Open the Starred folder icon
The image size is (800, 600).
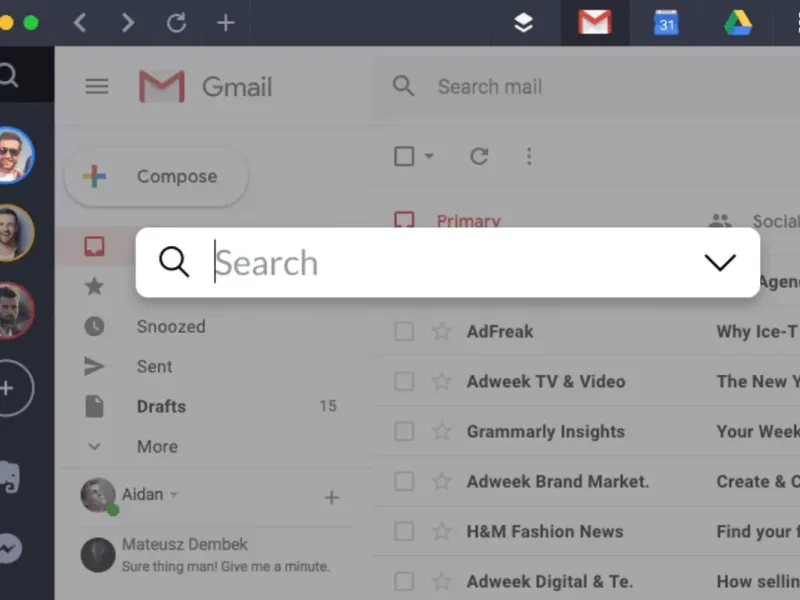click(94, 286)
